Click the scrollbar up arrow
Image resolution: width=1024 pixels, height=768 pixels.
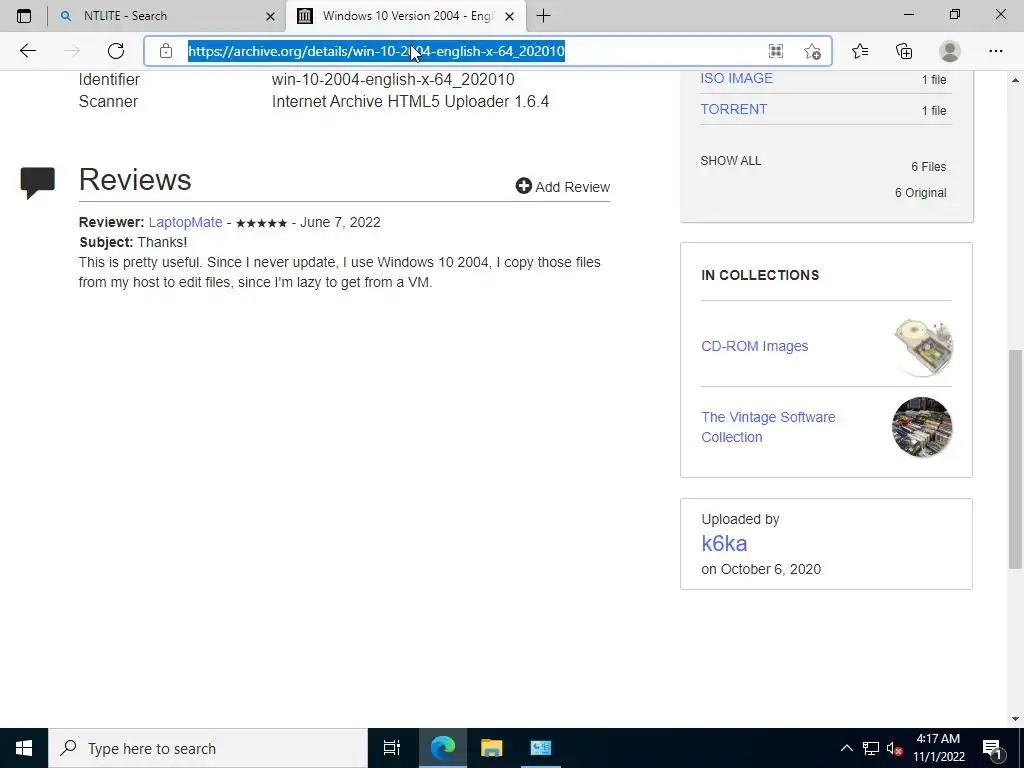(1015, 80)
